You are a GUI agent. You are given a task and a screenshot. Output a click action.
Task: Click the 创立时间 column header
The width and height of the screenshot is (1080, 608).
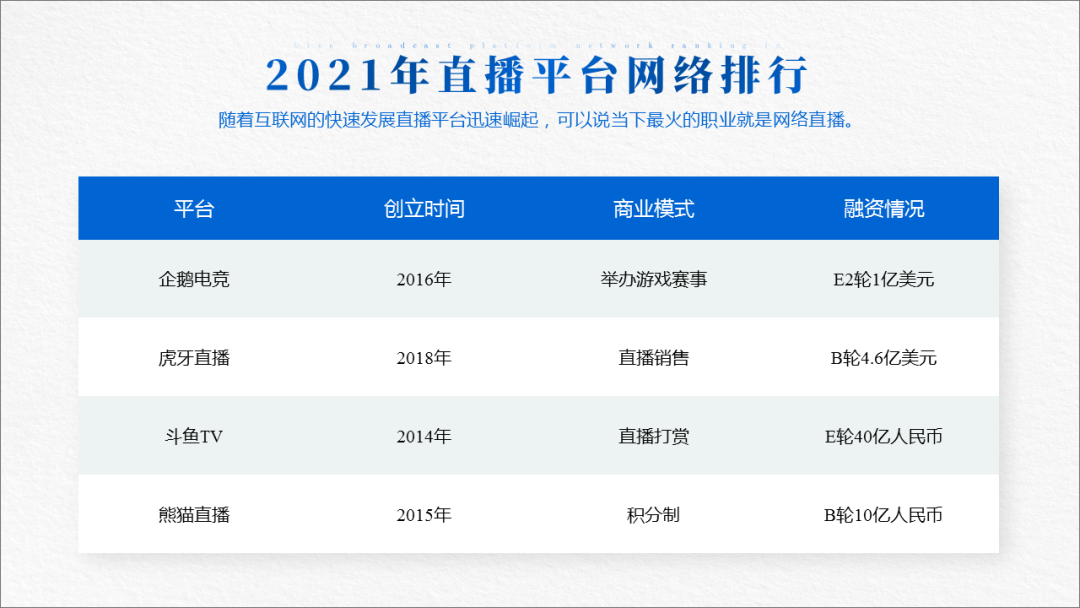click(424, 209)
